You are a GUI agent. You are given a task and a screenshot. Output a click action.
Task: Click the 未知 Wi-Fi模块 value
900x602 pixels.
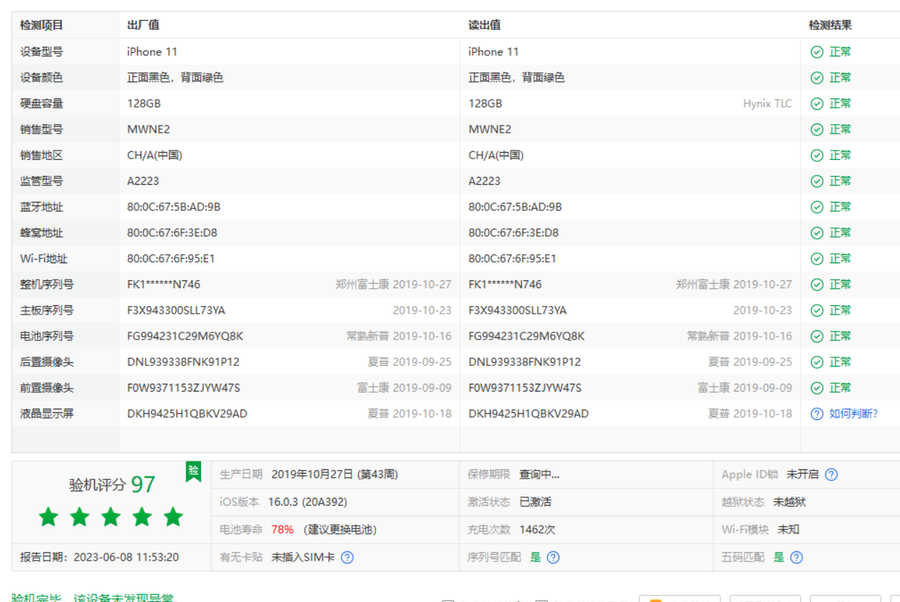(x=789, y=530)
